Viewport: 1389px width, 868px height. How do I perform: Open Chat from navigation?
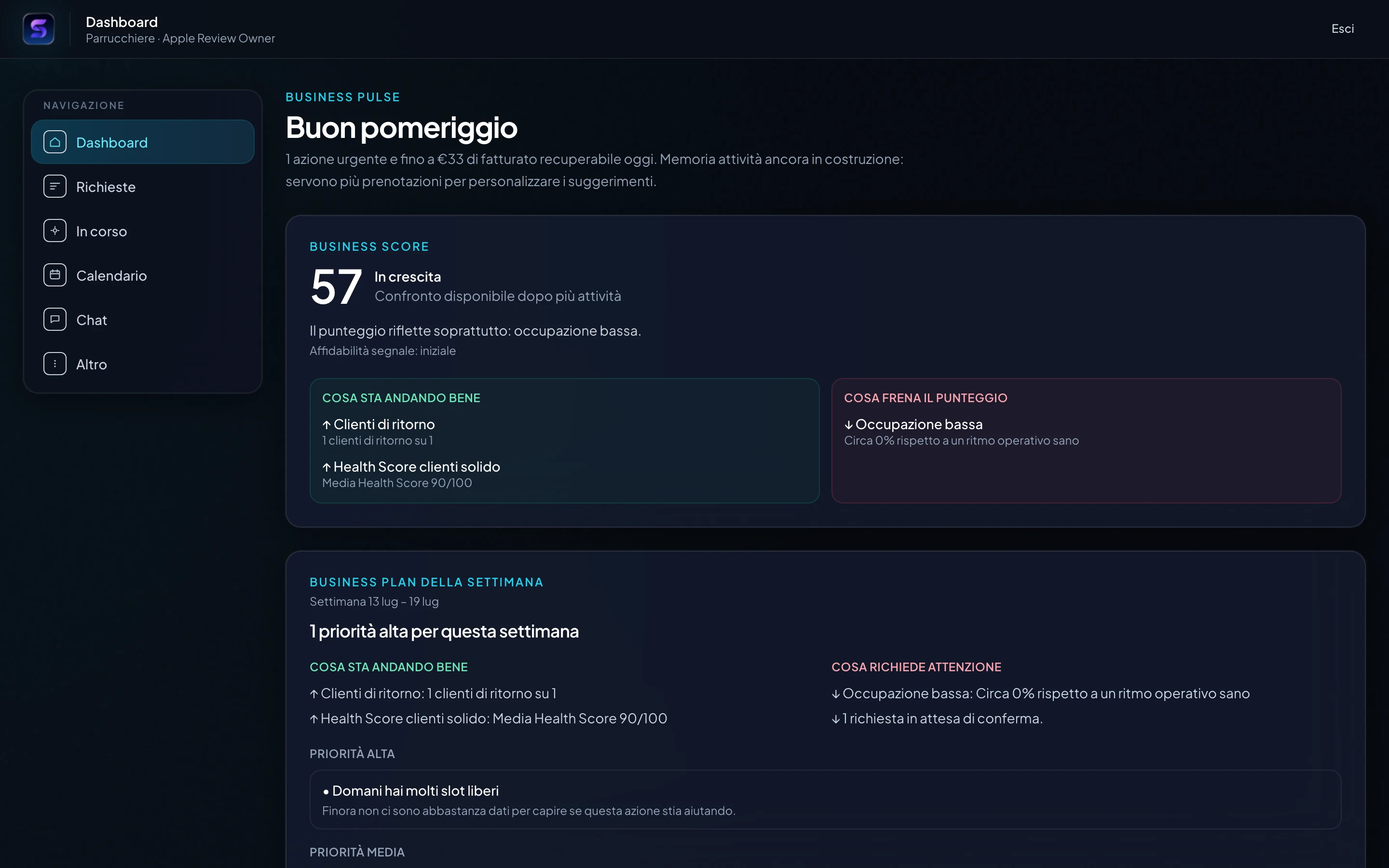pyautogui.click(x=142, y=320)
